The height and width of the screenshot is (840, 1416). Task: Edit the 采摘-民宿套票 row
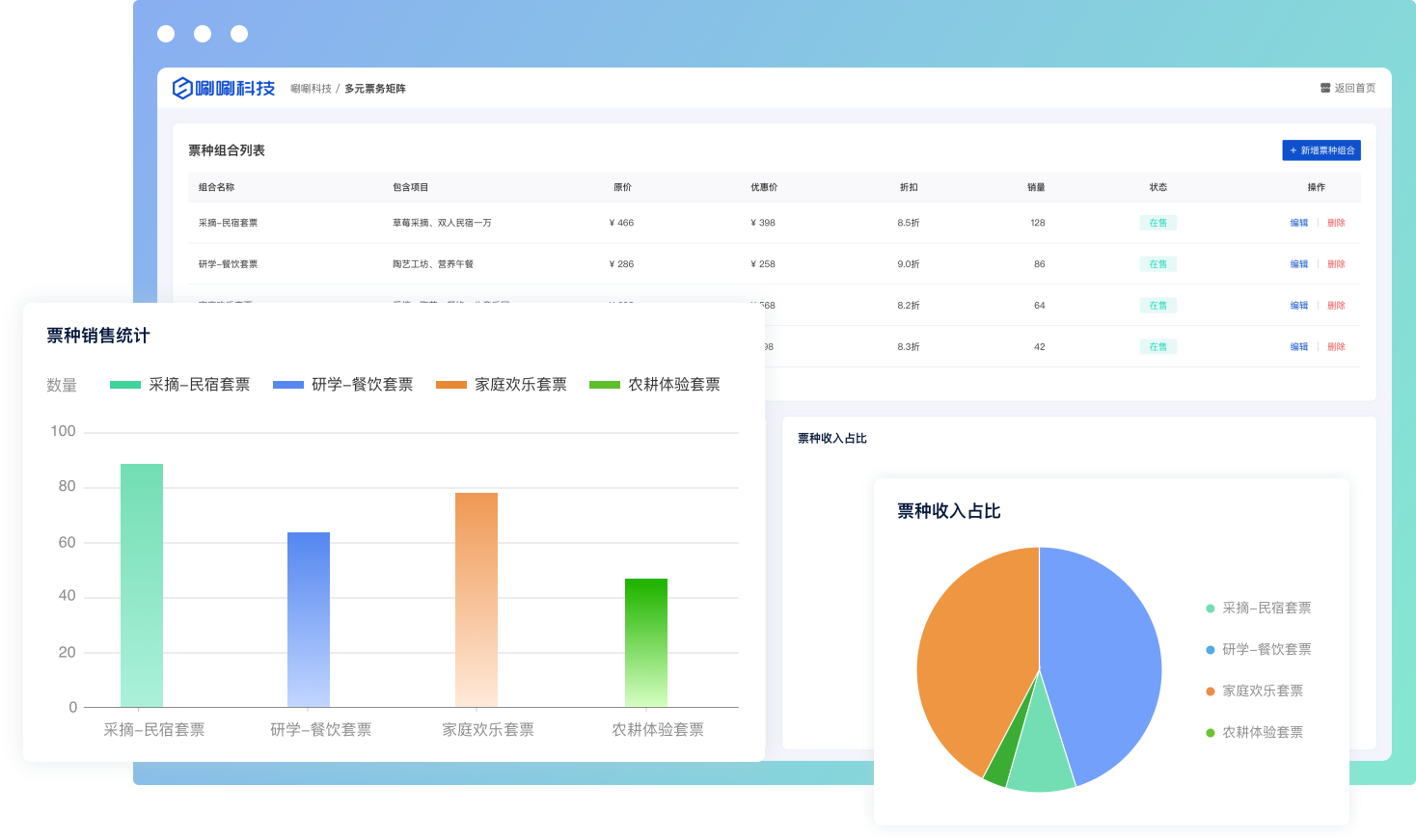pyautogui.click(x=1298, y=223)
